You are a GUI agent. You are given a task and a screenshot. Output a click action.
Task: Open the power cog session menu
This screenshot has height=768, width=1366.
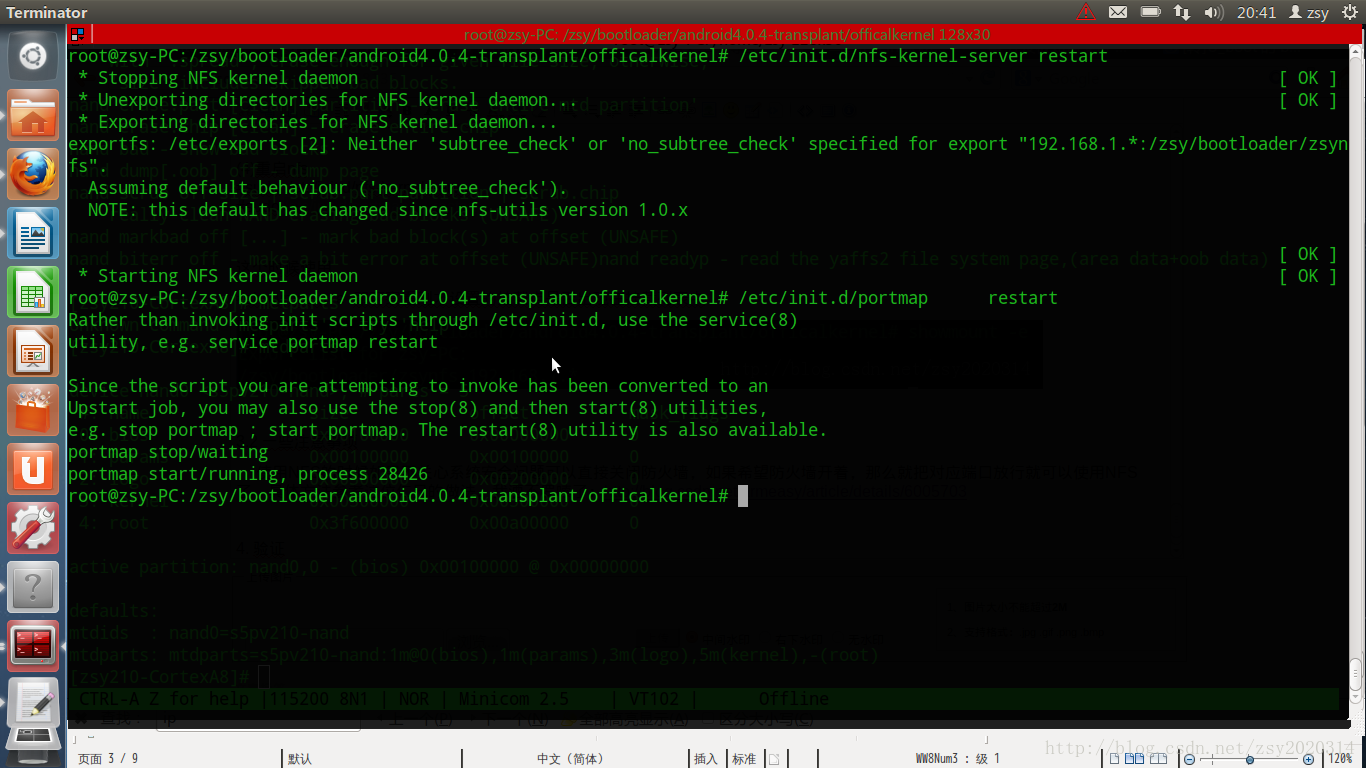coord(1350,12)
